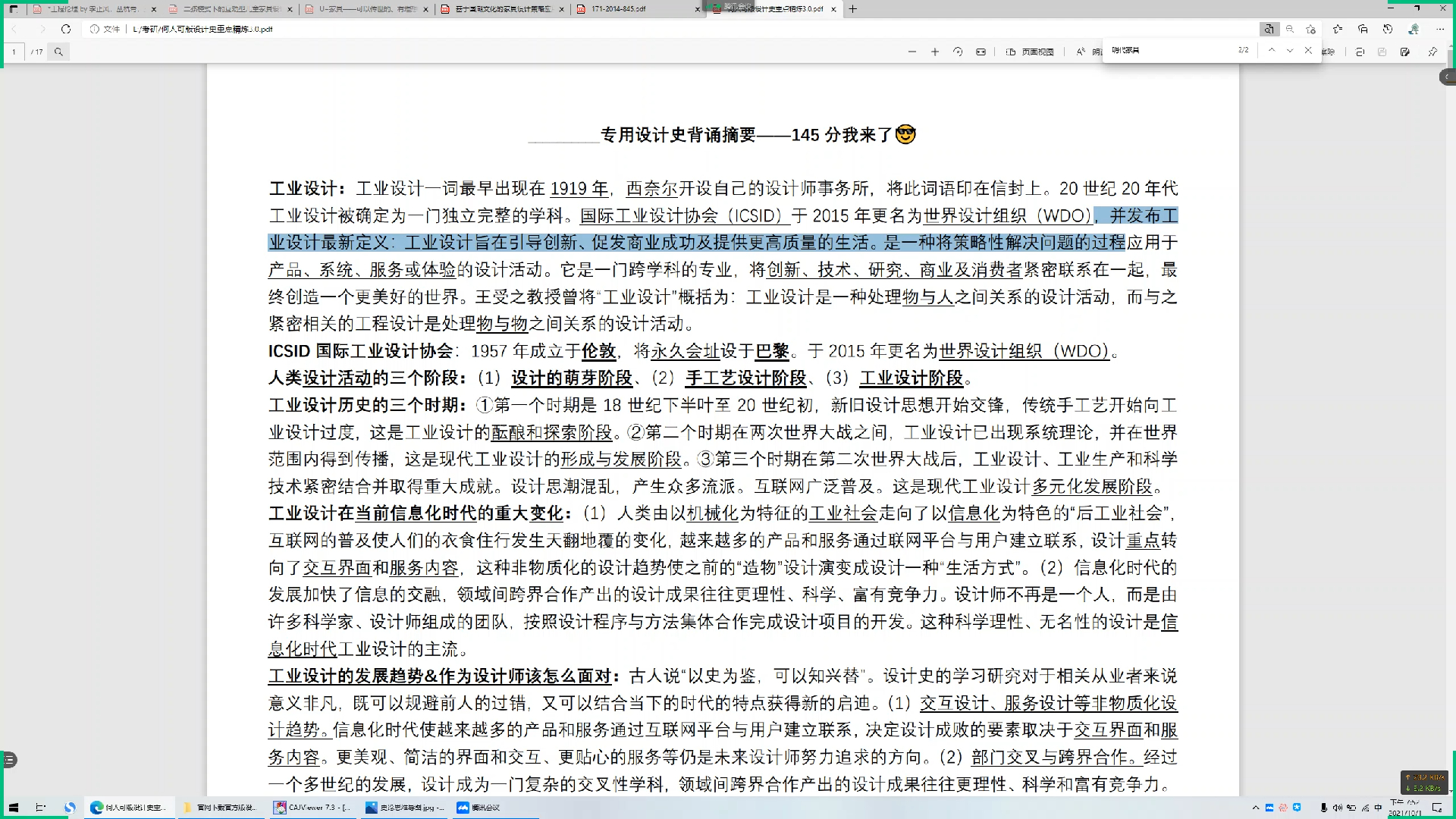The height and width of the screenshot is (819, 1456).
Task: Click the find text input box
Action: pos(1170,50)
